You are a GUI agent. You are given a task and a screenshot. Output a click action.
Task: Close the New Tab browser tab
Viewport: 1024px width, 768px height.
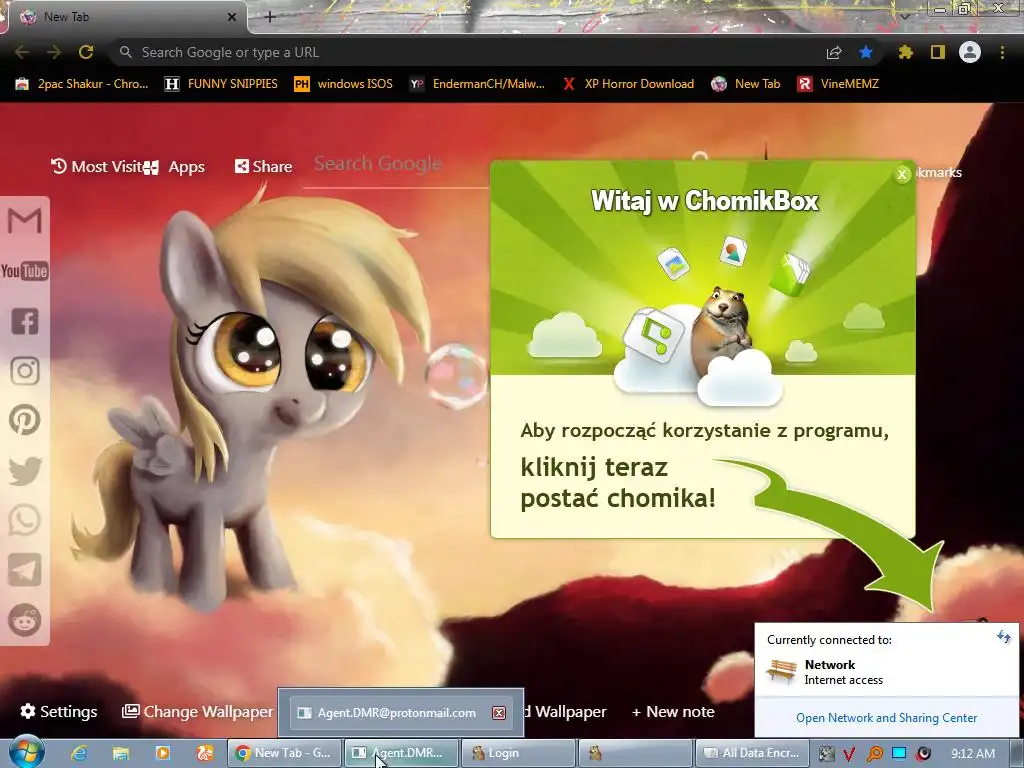pos(231,17)
